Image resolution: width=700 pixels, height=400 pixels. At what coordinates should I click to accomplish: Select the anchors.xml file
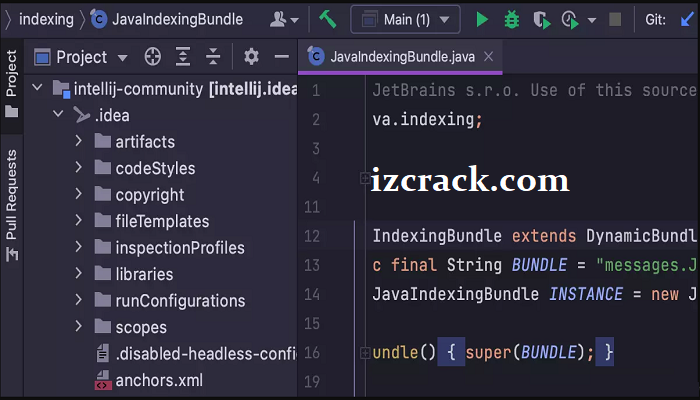click(161, 380)
